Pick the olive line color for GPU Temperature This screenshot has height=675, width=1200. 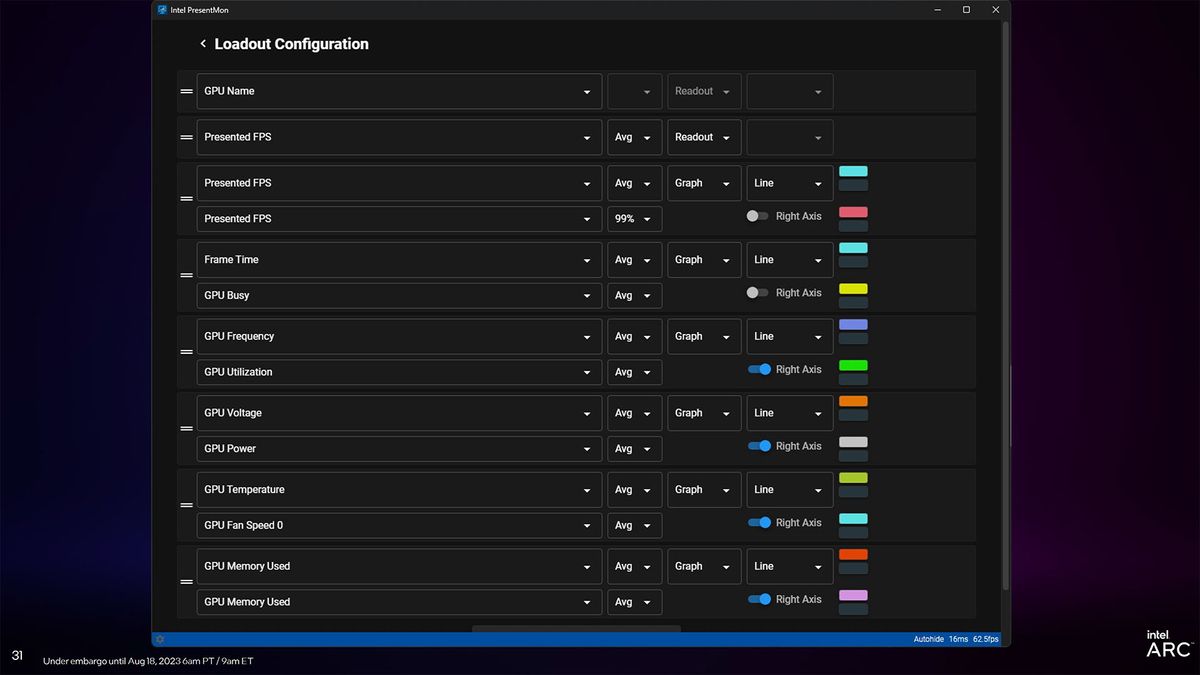(853, 478)
